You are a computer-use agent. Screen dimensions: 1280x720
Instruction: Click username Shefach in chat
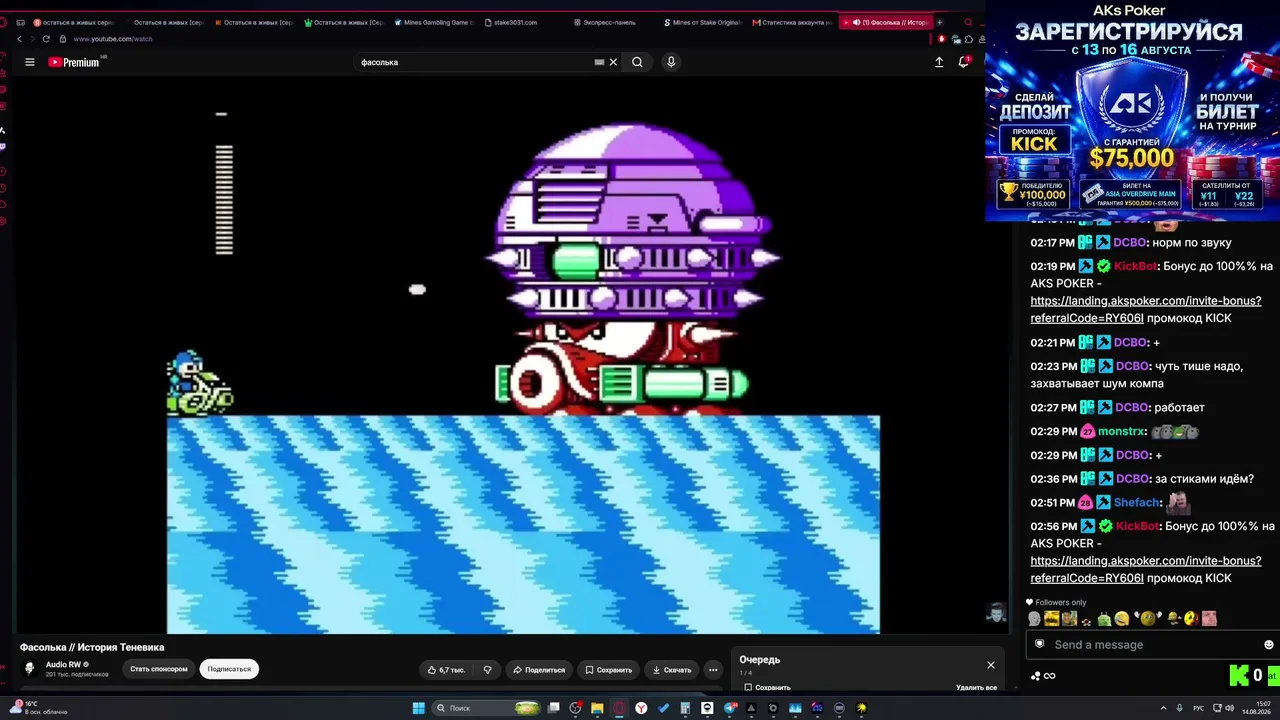1137,503
